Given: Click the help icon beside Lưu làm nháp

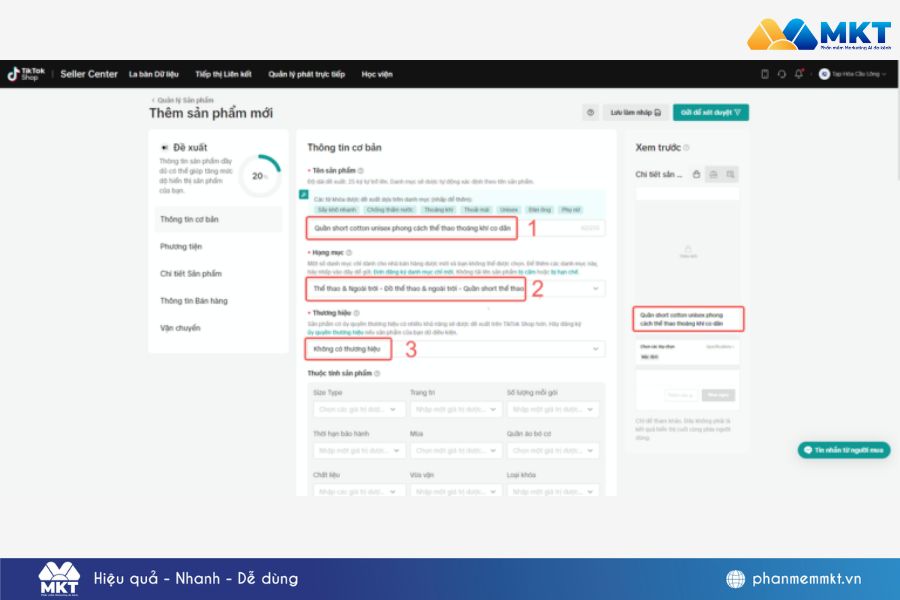Looking at the screenshot, I should [591, 113].
